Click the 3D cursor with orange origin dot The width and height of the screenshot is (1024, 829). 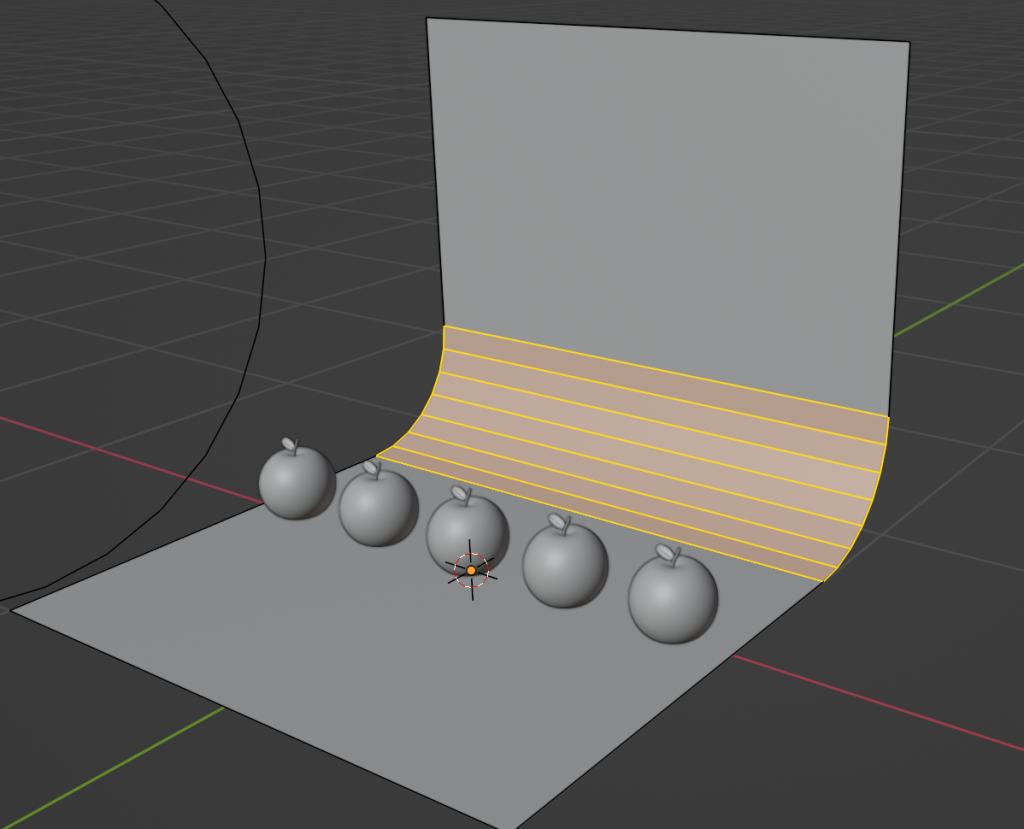point(471,570)
